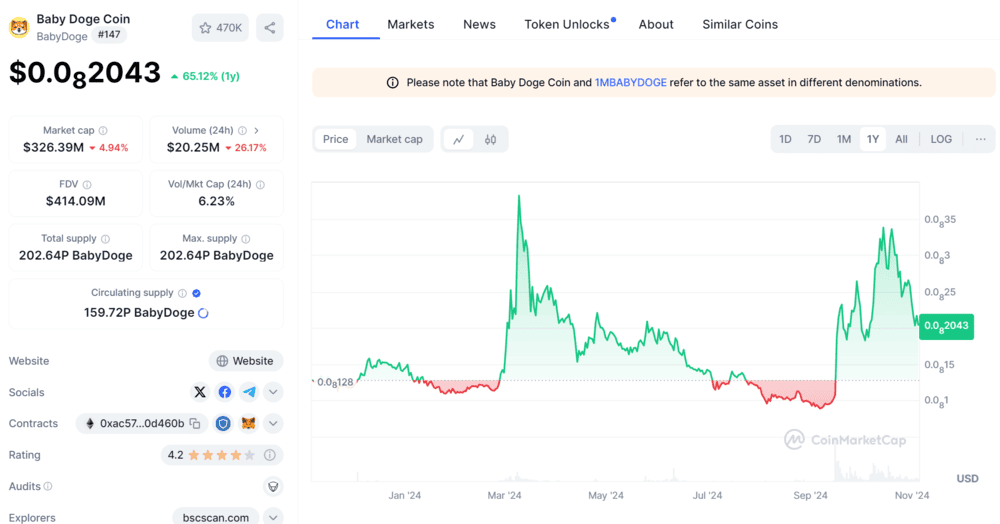Click verified badge next to Circulating supply
This screenshot has height=524, width=1000.
pyautogui.click(x=196, y=293)
